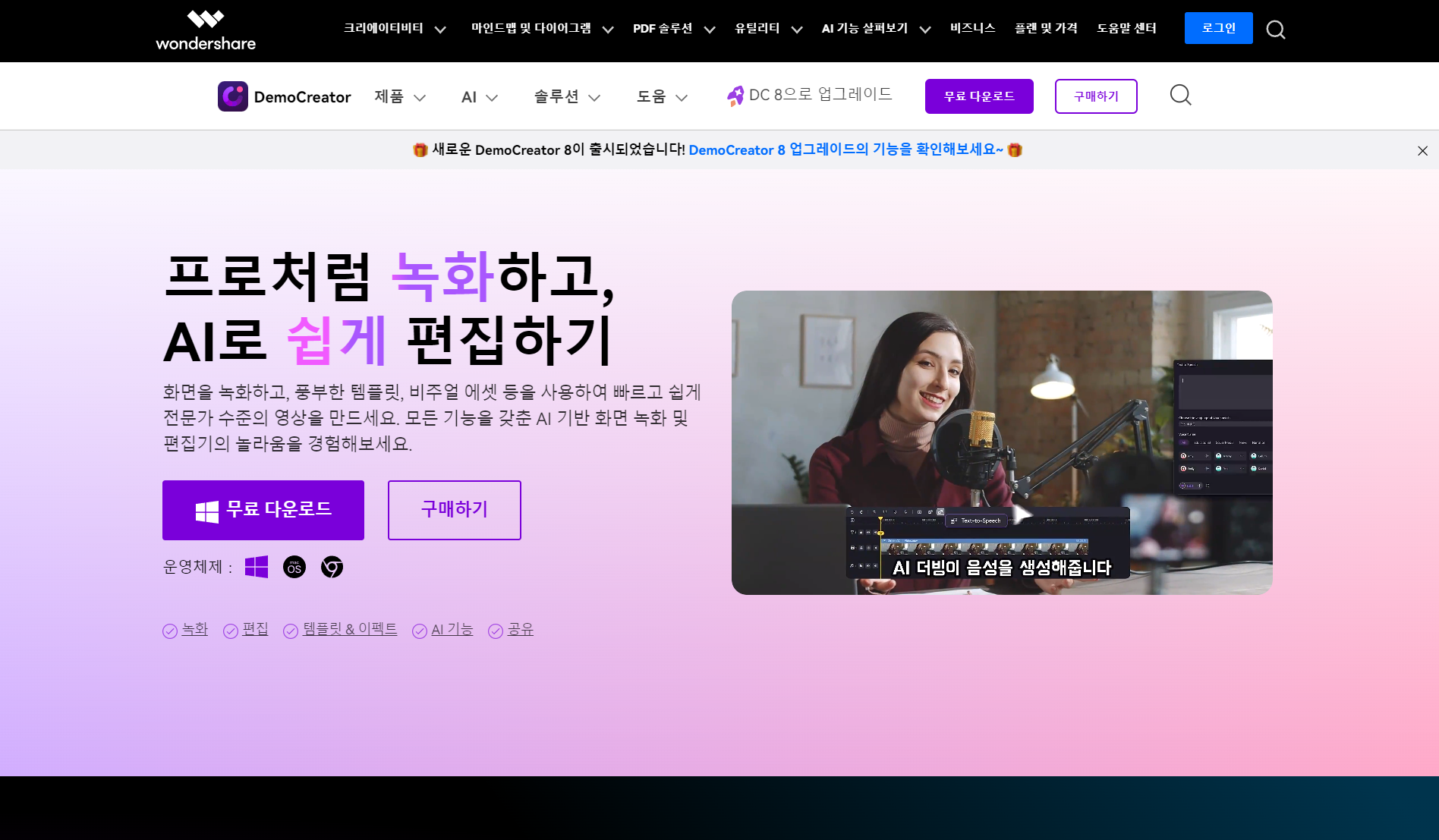Close the announcement banner
The width and height of the screenshot is (1439, 840).
(1422, 150)
